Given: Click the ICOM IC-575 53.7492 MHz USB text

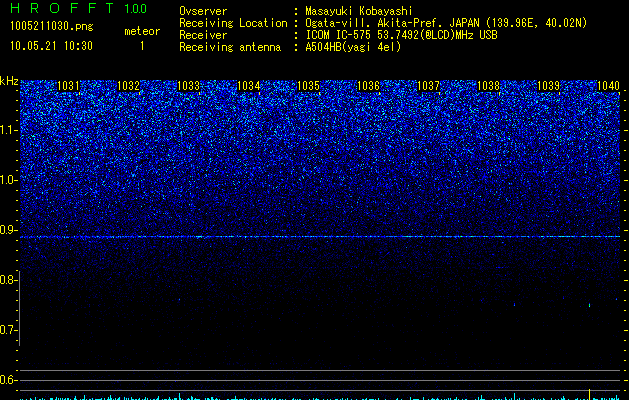Looking at the screenshot, I should (x=401, y=35).
